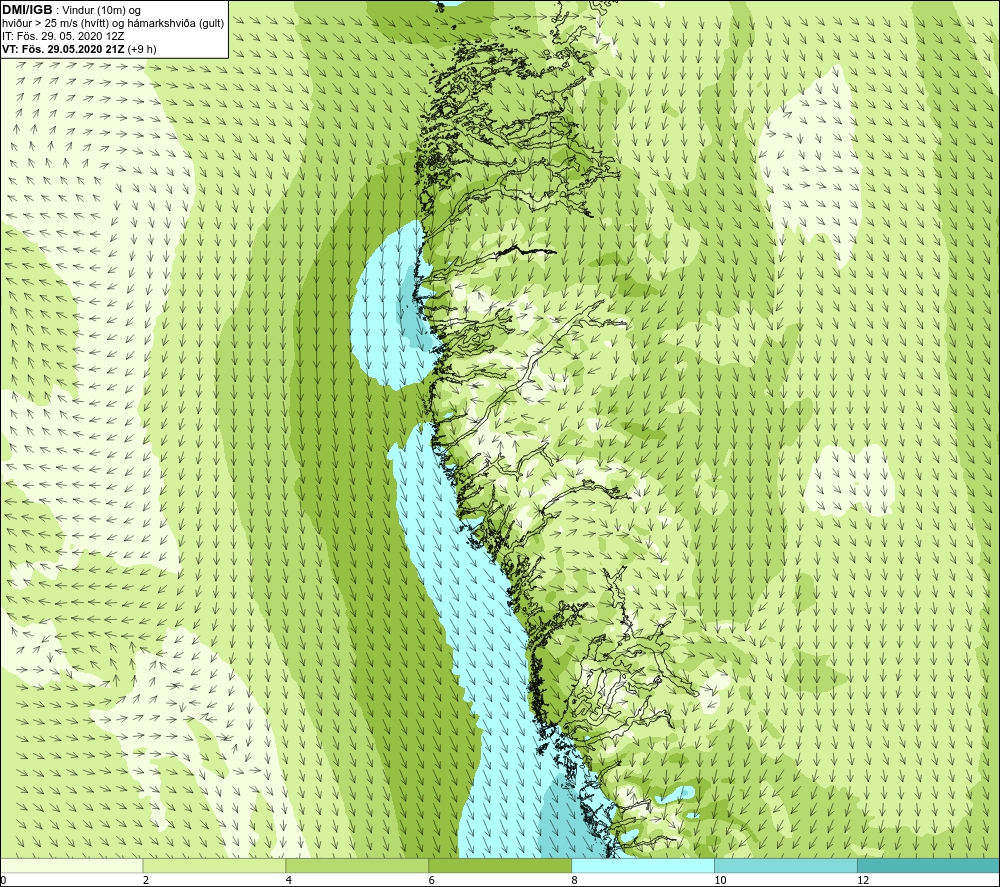Select the 8–10 m/s light cyan scale segment
The image size is (1000, 887).
pos(643,865)
